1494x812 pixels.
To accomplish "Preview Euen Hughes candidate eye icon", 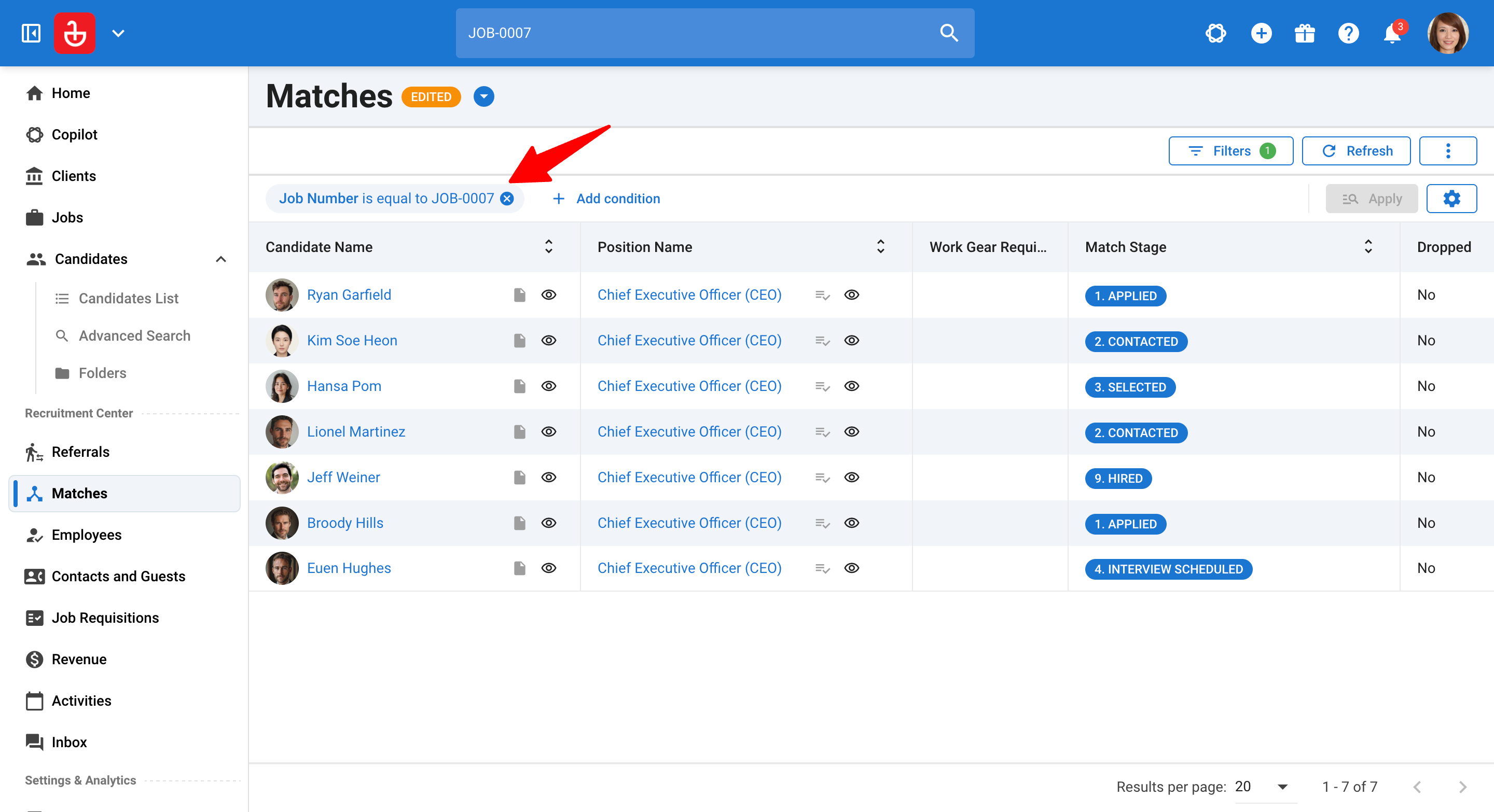I will pyautogui.click(x=549, y=569).
